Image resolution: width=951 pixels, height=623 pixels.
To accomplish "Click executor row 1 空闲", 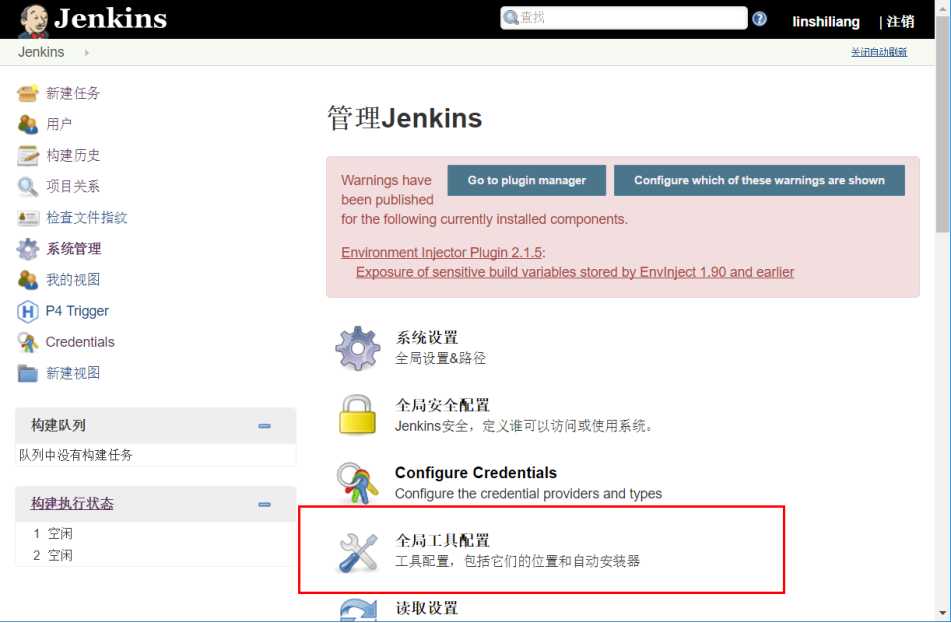I will [53, 534].
